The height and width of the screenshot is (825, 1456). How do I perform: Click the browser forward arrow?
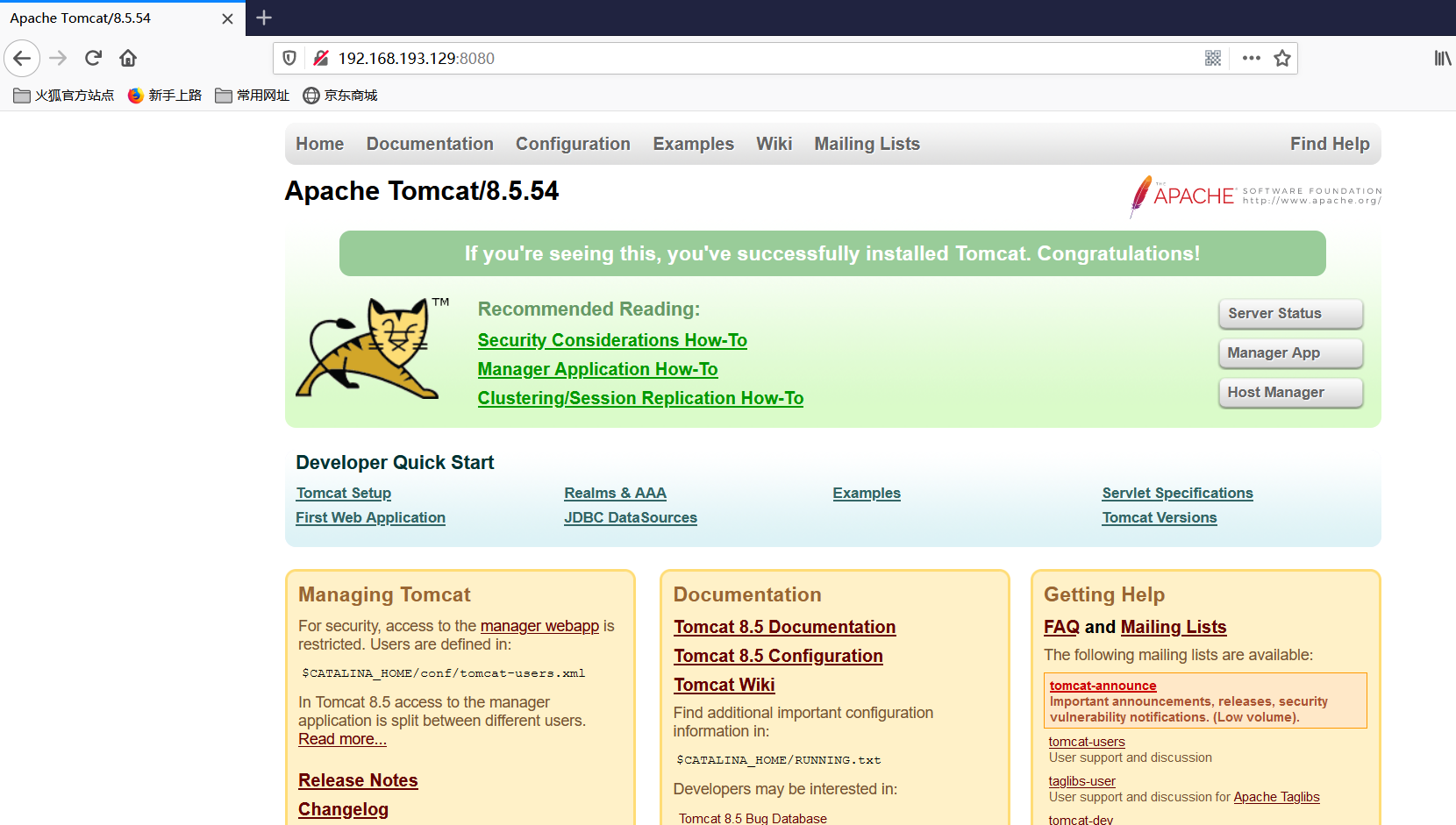pyautogui.click(x=58, y=59)
